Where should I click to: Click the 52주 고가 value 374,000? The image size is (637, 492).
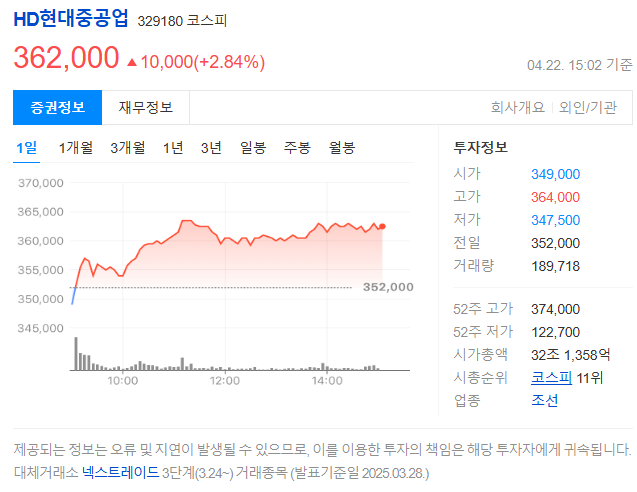555,310
